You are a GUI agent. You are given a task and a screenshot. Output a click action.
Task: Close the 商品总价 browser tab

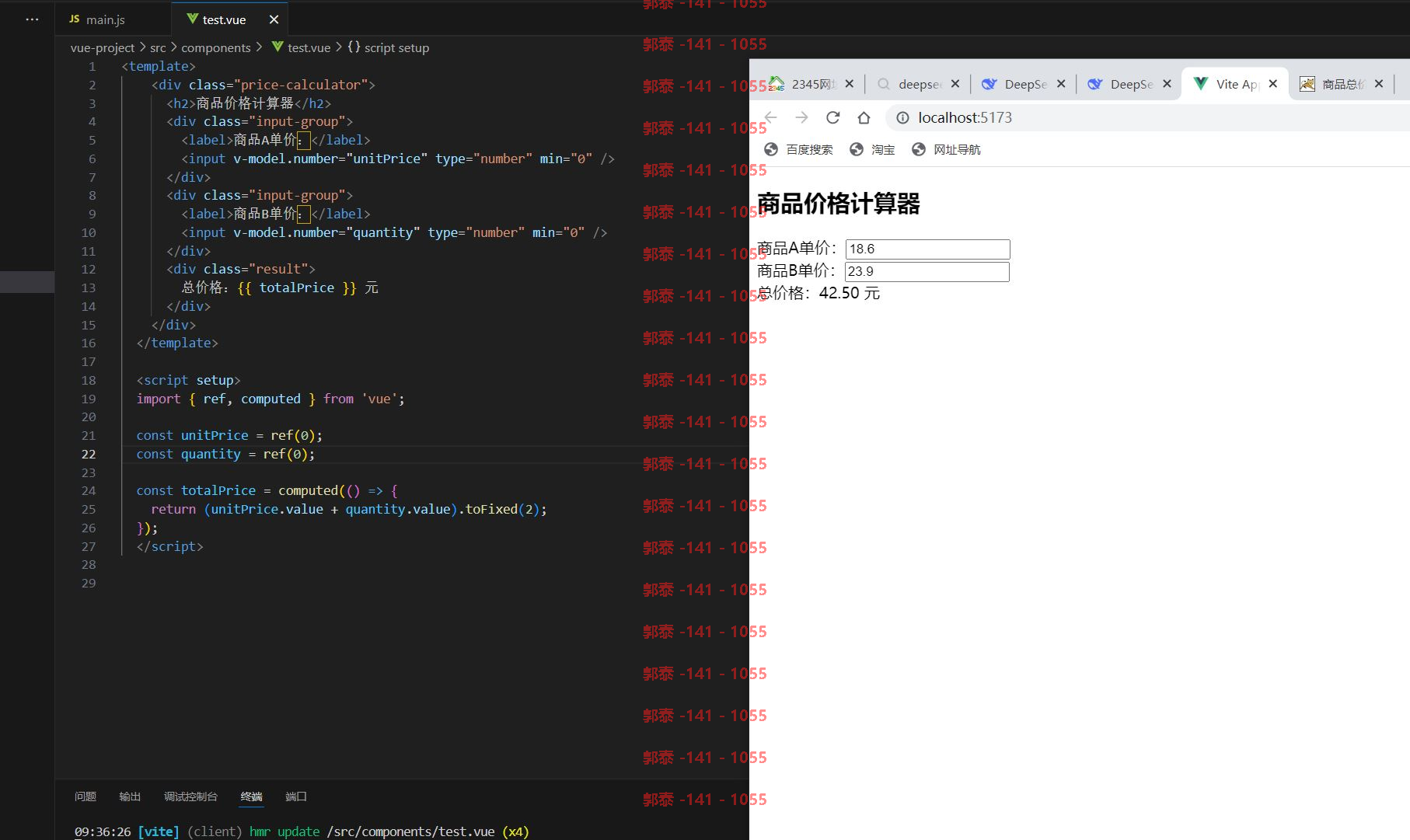(1378, 84)
